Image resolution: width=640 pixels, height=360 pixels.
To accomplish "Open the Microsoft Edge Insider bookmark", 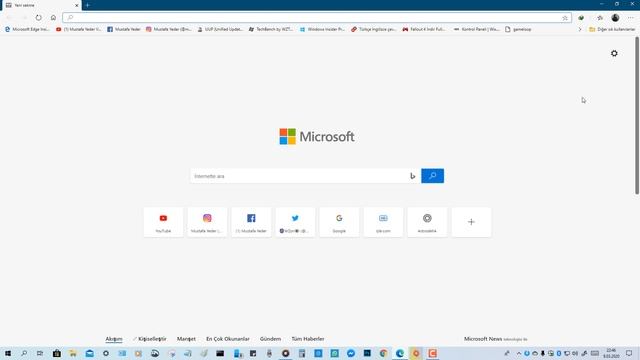I will [27, 29].
